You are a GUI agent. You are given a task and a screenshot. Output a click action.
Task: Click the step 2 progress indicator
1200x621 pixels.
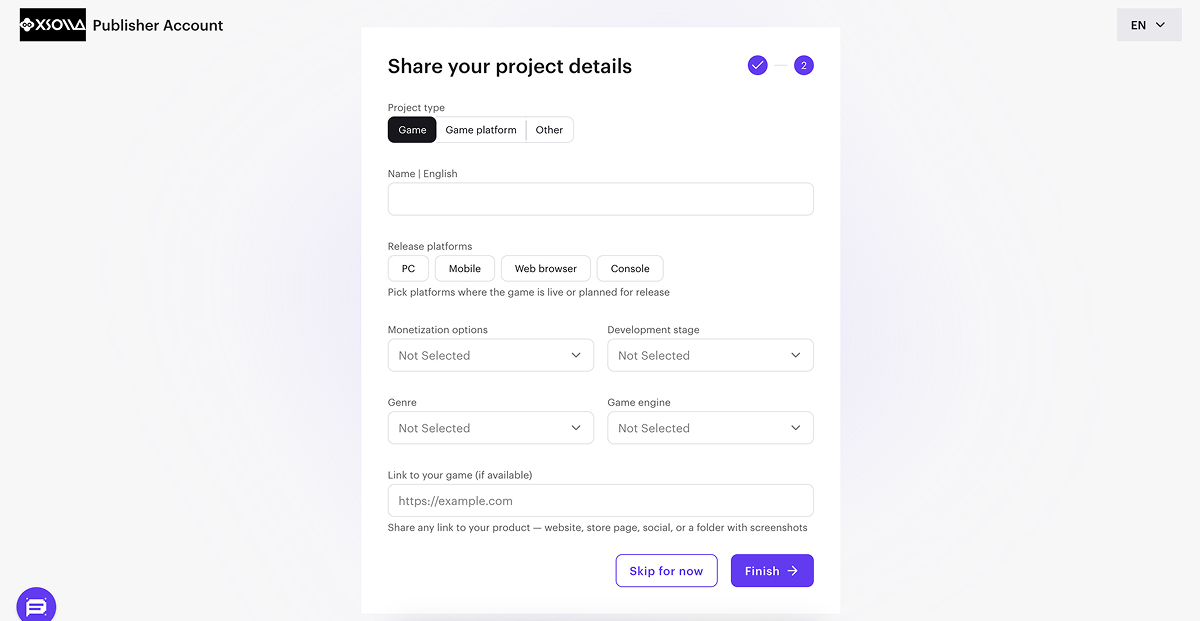(804, 66)
